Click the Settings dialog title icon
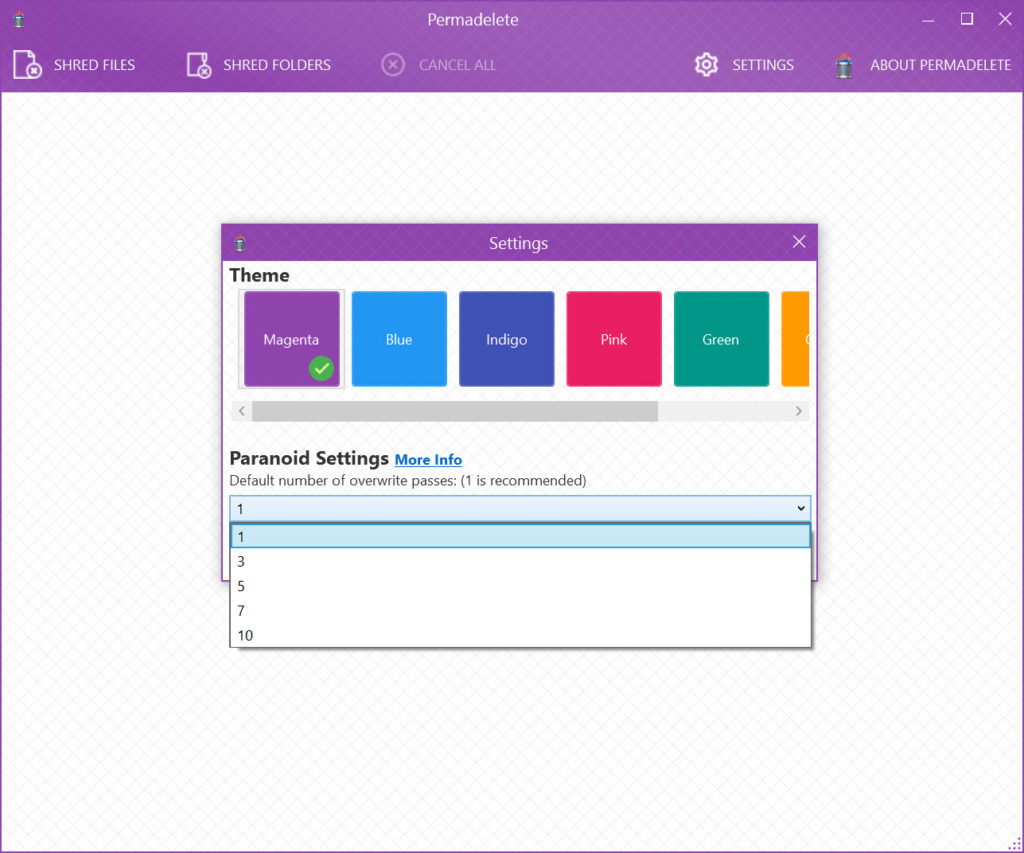This screenshot has width=1024, height=853. tap(239, 243)
